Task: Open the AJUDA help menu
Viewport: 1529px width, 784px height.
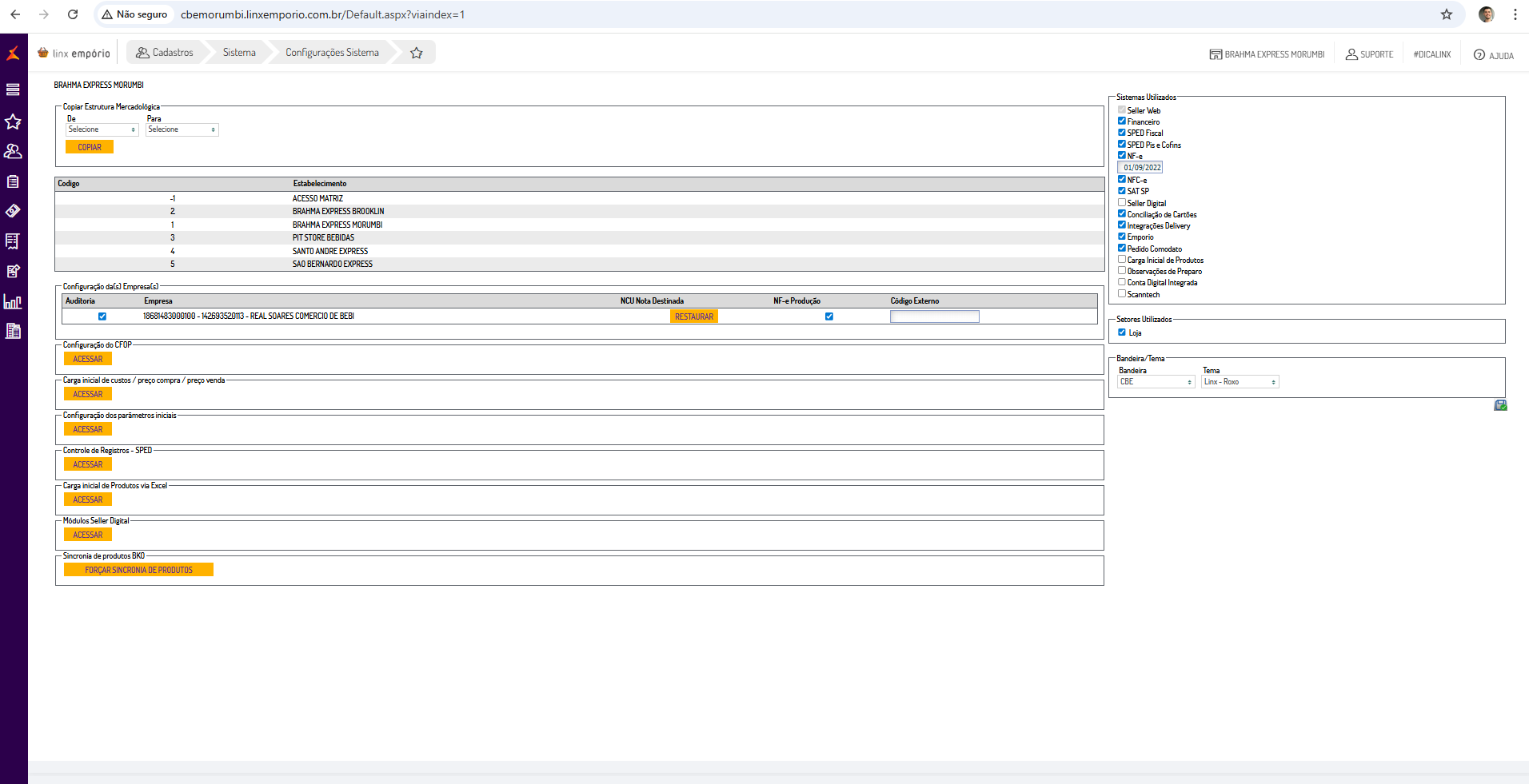Action: pyautogui.click(x=1494, y=55)
